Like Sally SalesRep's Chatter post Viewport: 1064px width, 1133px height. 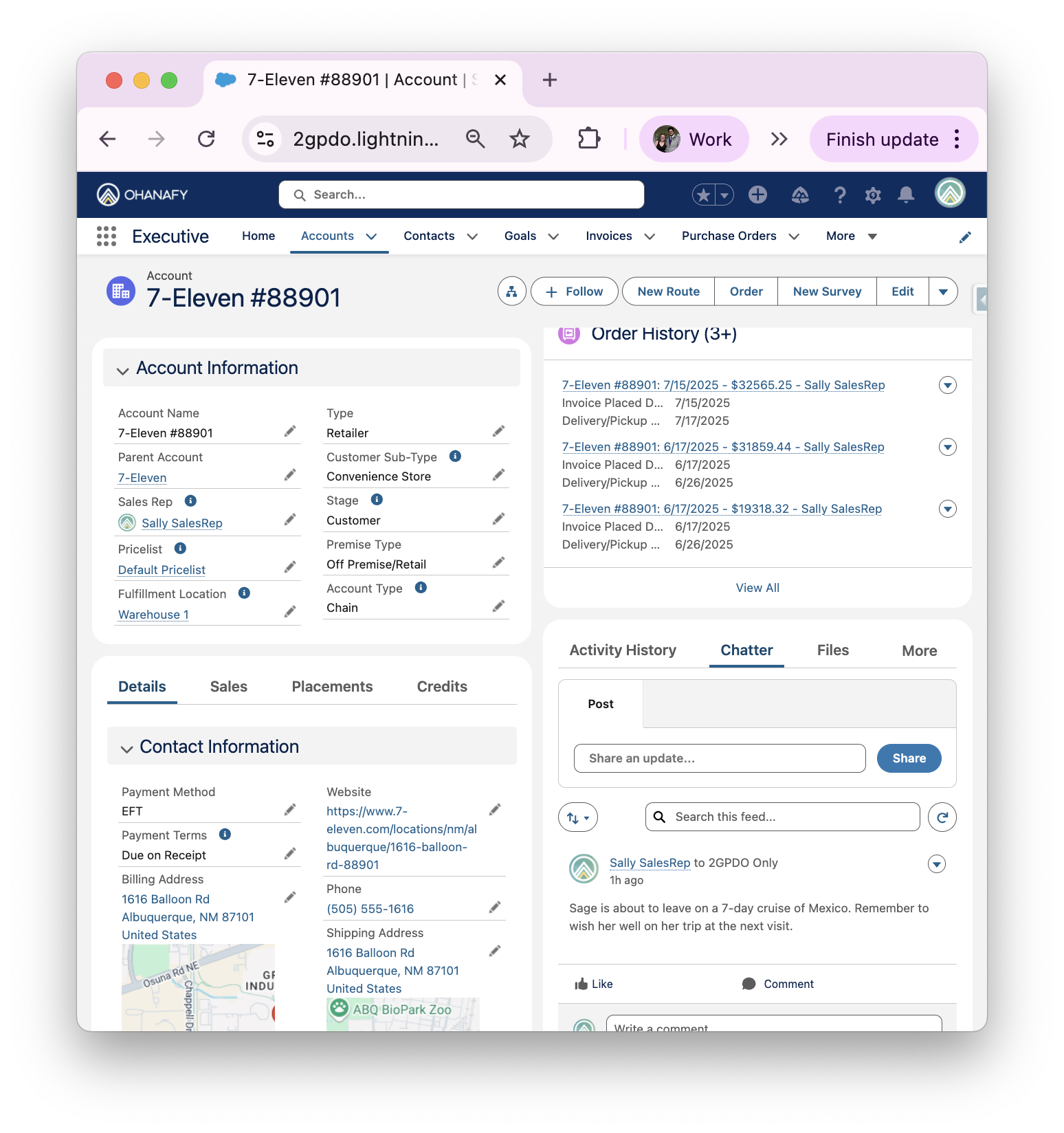tap(594, 984)
